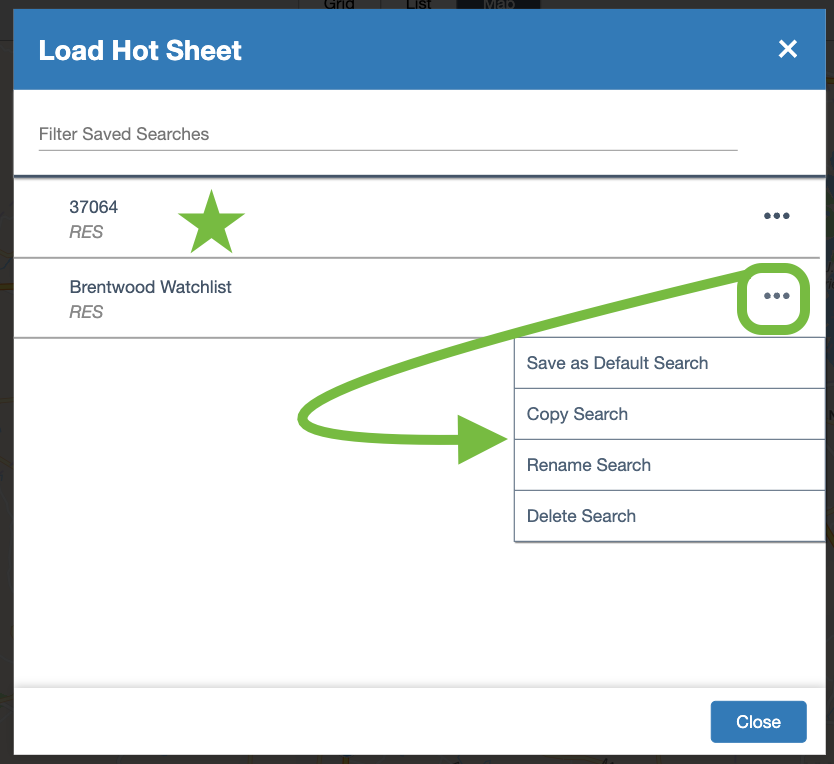Open the Brentwood Watchlist saved search

150,287
